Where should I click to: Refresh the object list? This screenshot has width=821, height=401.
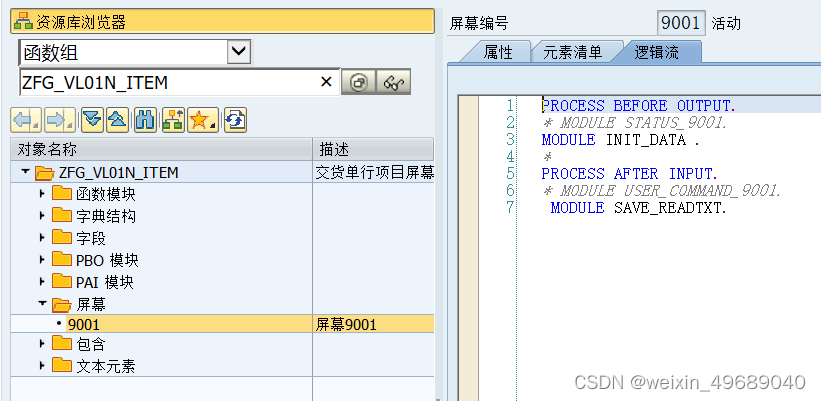point(235,120)
